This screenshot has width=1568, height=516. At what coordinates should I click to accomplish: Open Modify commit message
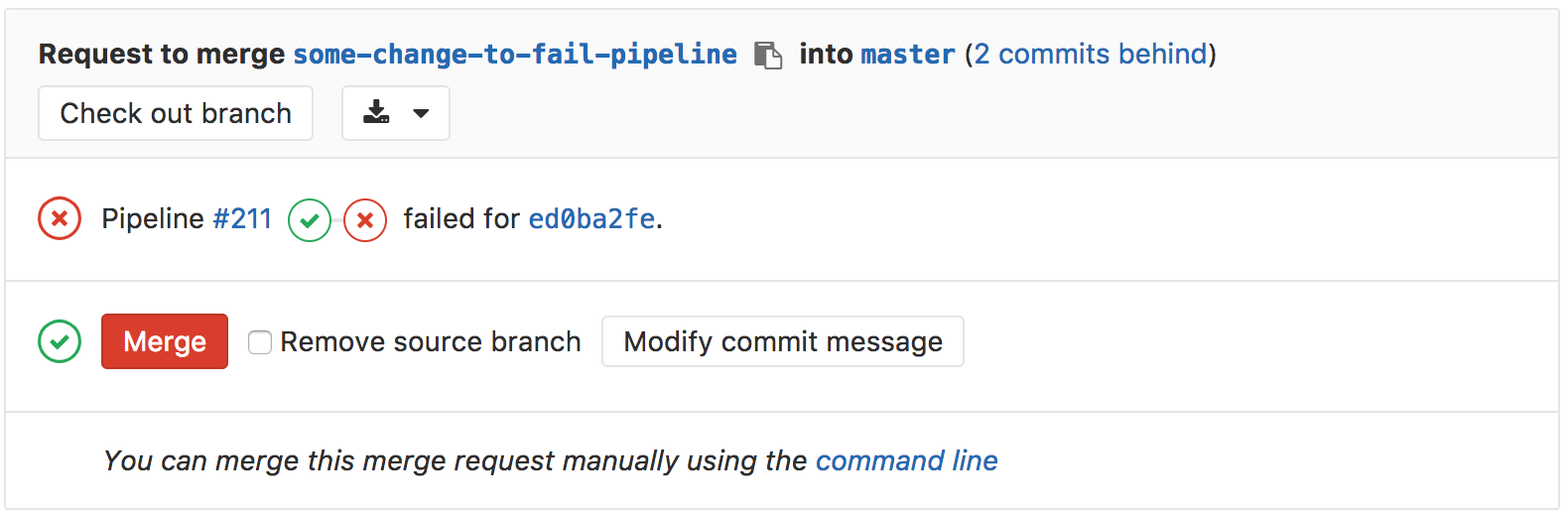pyautogui.click(x=783, y=341)
